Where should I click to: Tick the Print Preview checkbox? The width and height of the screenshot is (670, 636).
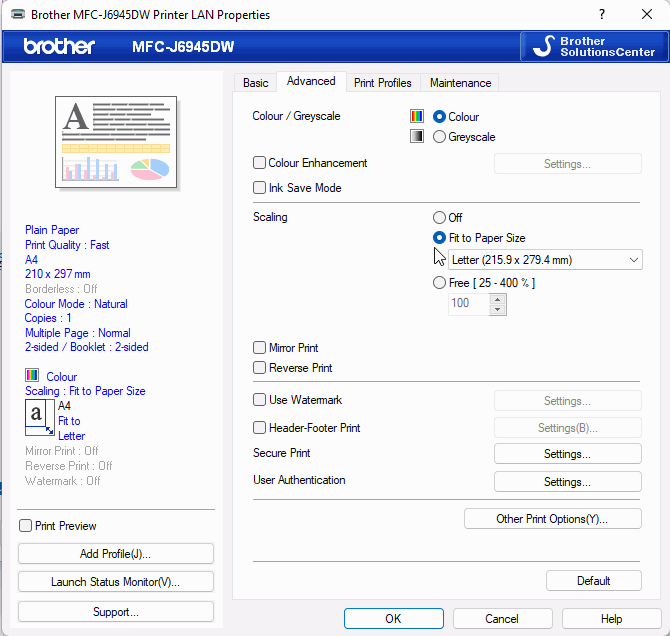click(26, 526)
